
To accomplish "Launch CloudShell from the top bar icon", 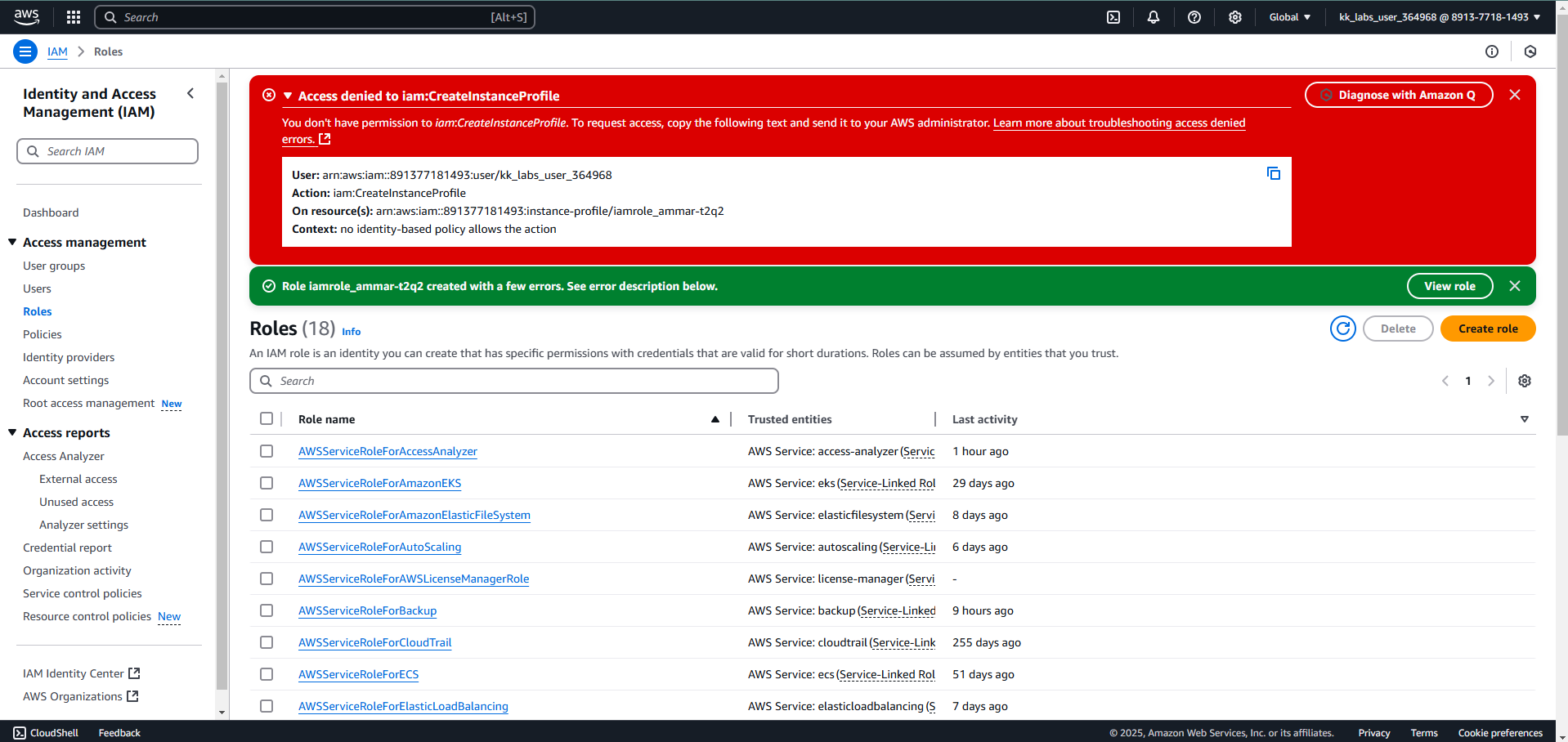I will [1113, 17].
